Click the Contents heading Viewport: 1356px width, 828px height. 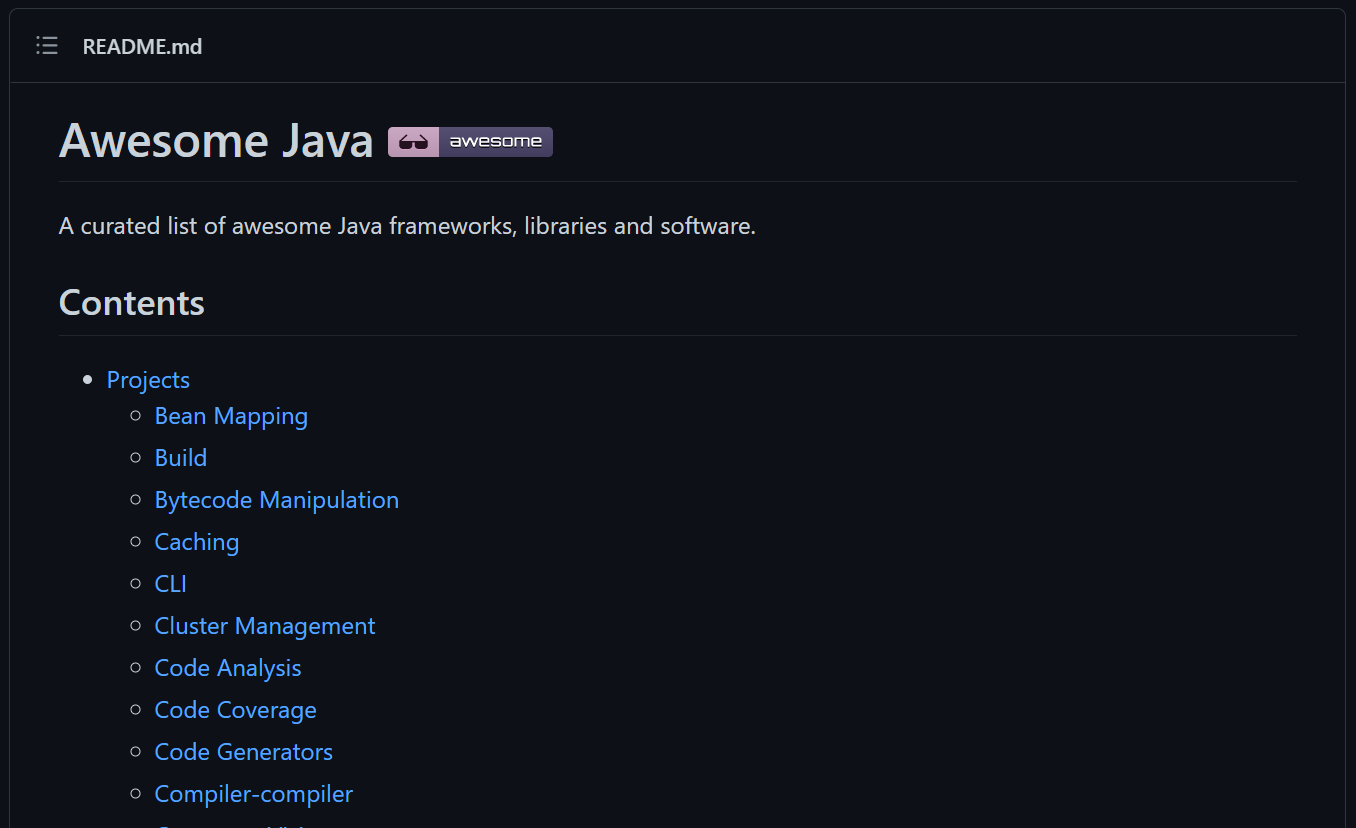click(x=132, y=303)
